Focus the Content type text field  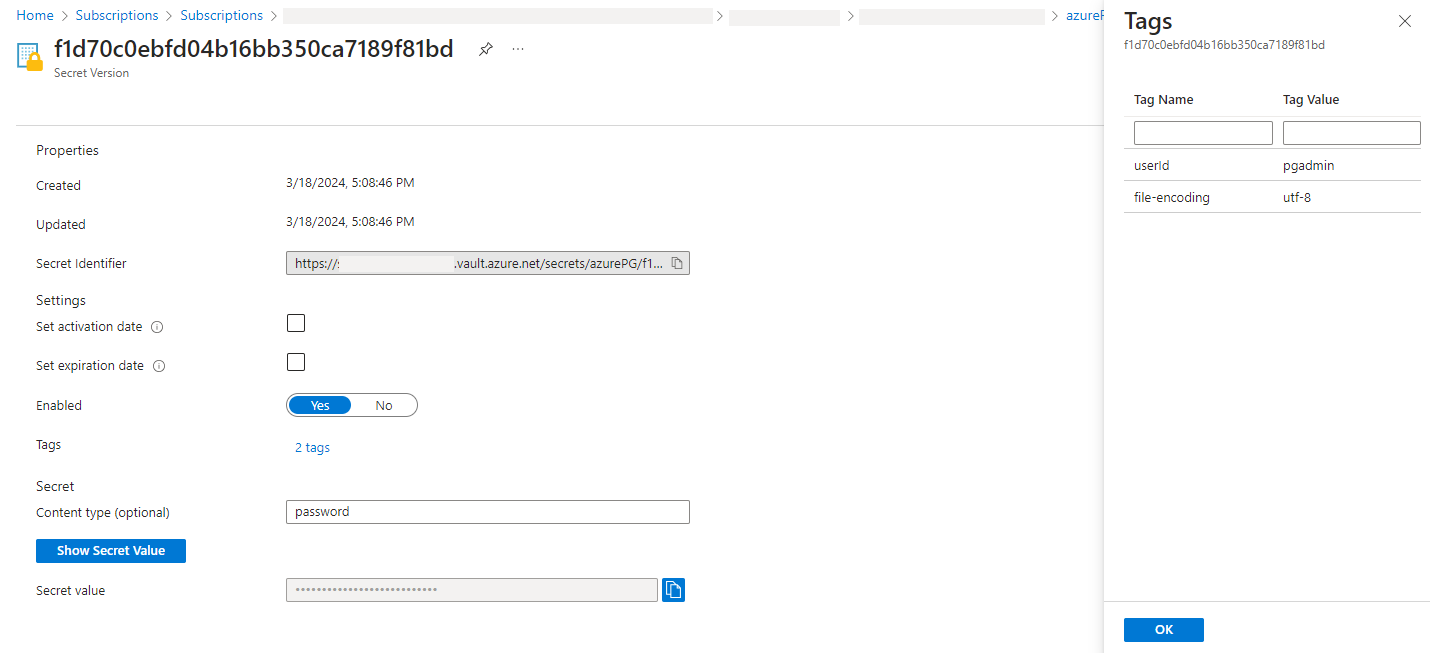click(487, 512)
